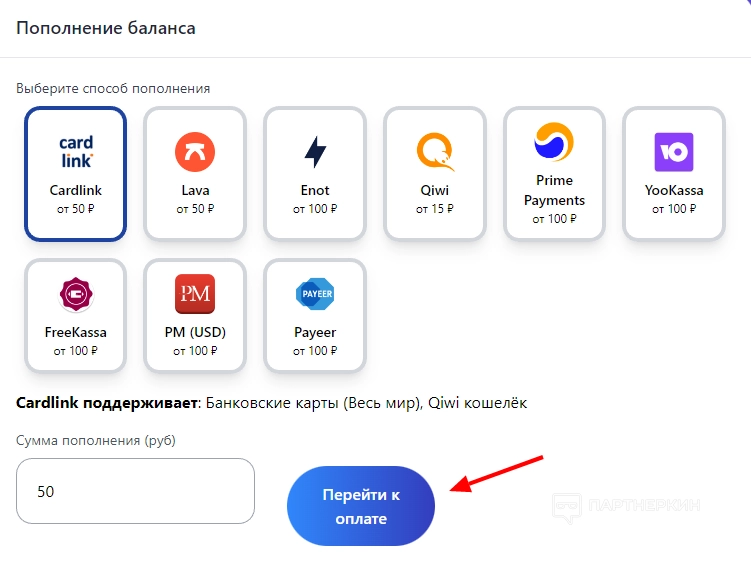Focus the "Сумма пополнения" amount field
This screenshot has height=576, width=751.
click(135, 491)
